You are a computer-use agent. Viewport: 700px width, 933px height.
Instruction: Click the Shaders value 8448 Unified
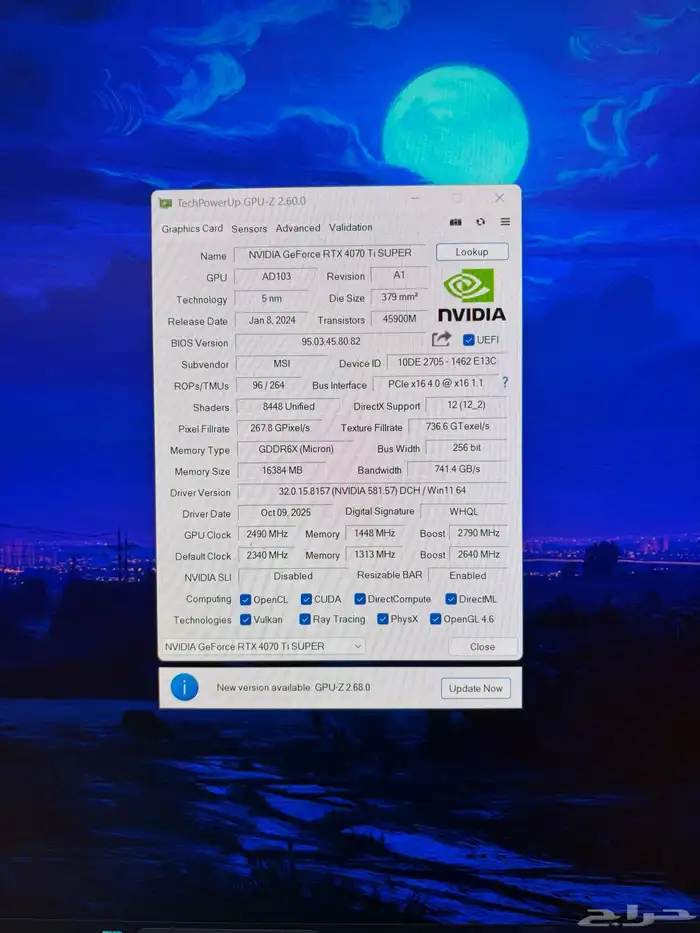coord(288,406)
